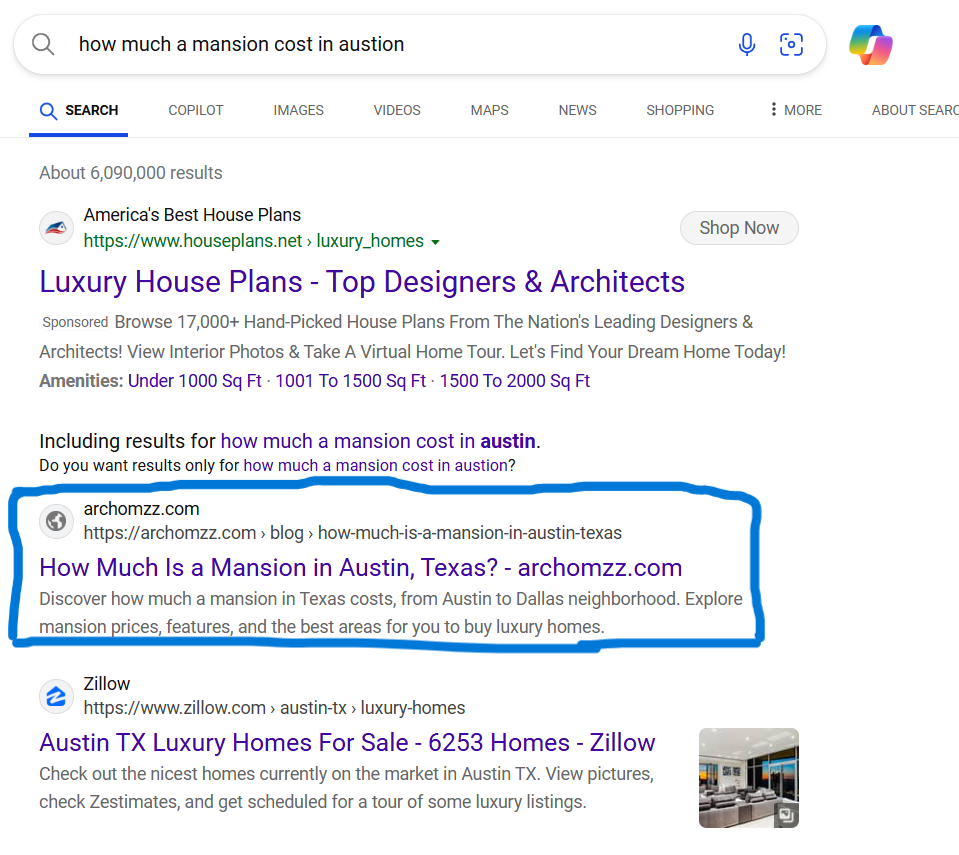Click the 'Sponsored' label text
This screenshot has height=855, width=959.
pyautogui.click(x=75, y=322)
